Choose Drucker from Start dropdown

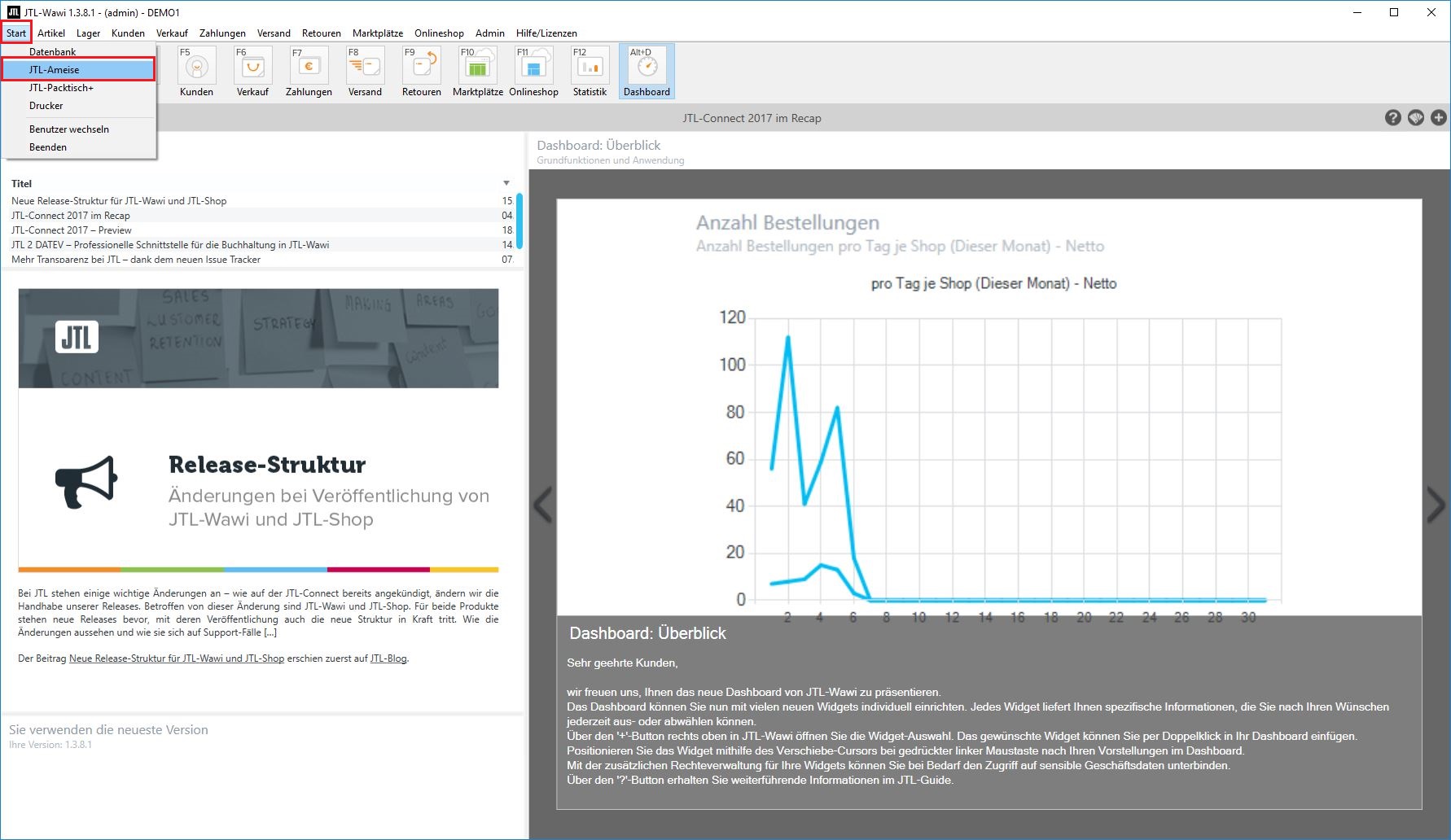(78, 106)
